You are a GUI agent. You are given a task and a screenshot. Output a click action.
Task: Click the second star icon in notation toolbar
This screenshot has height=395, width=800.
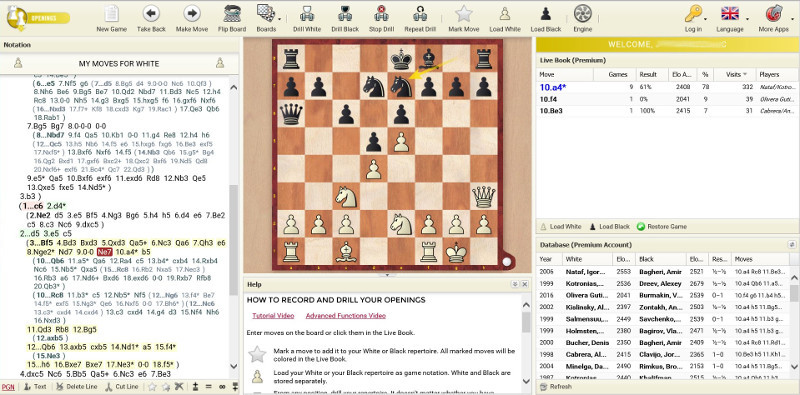[x=165, y=387]
